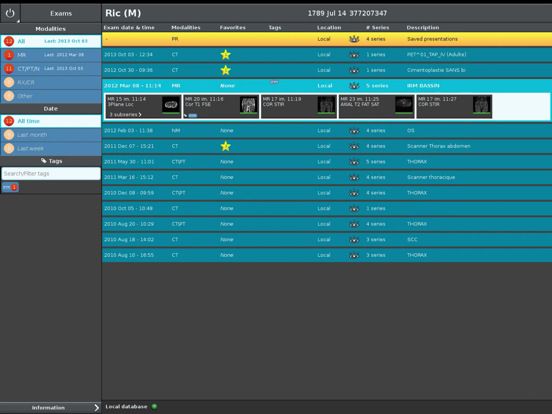Expand the Information panel arrow

tap(96, 408)
